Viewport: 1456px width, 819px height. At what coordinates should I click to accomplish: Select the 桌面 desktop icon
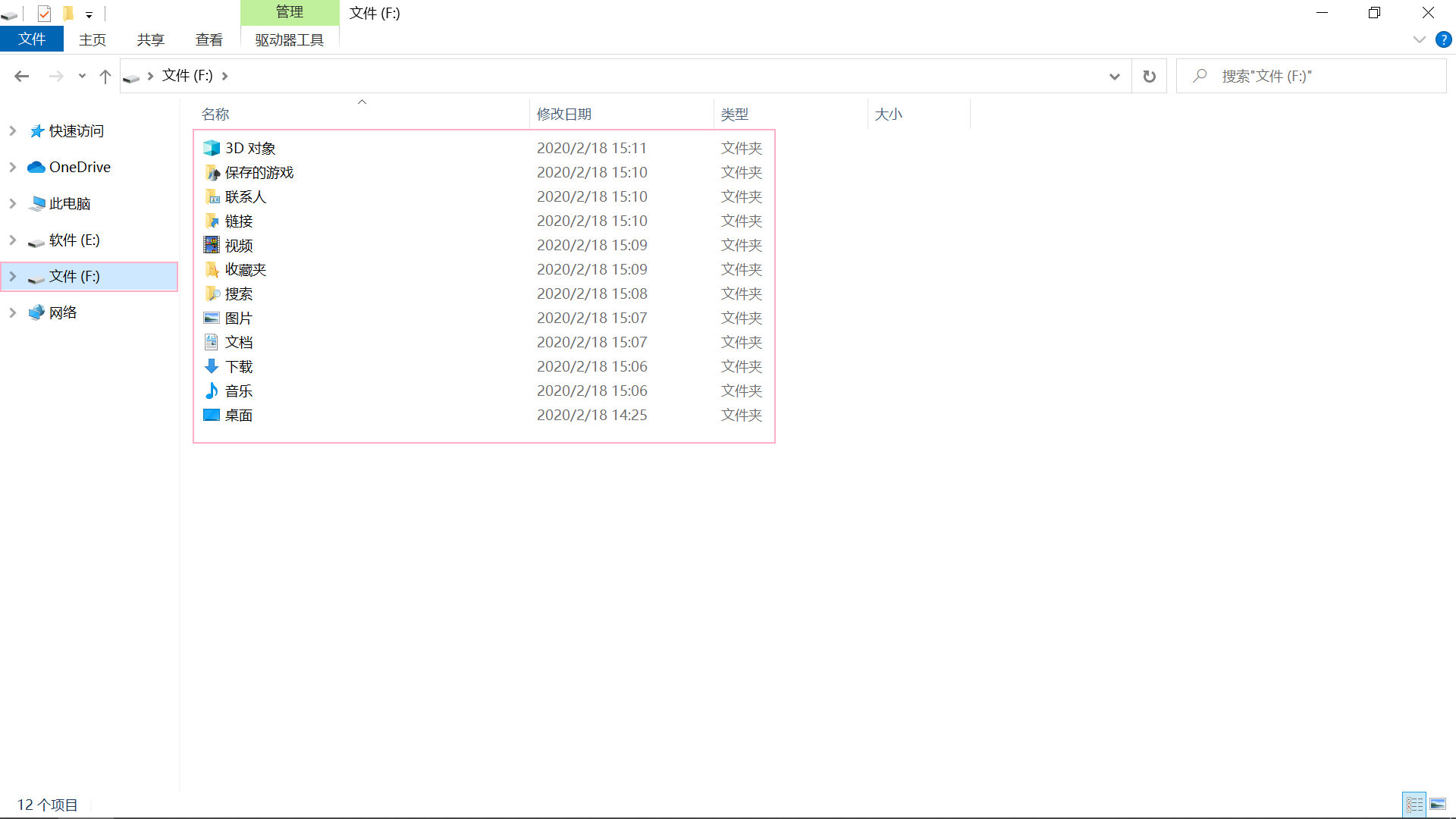[x=212, y=415]
